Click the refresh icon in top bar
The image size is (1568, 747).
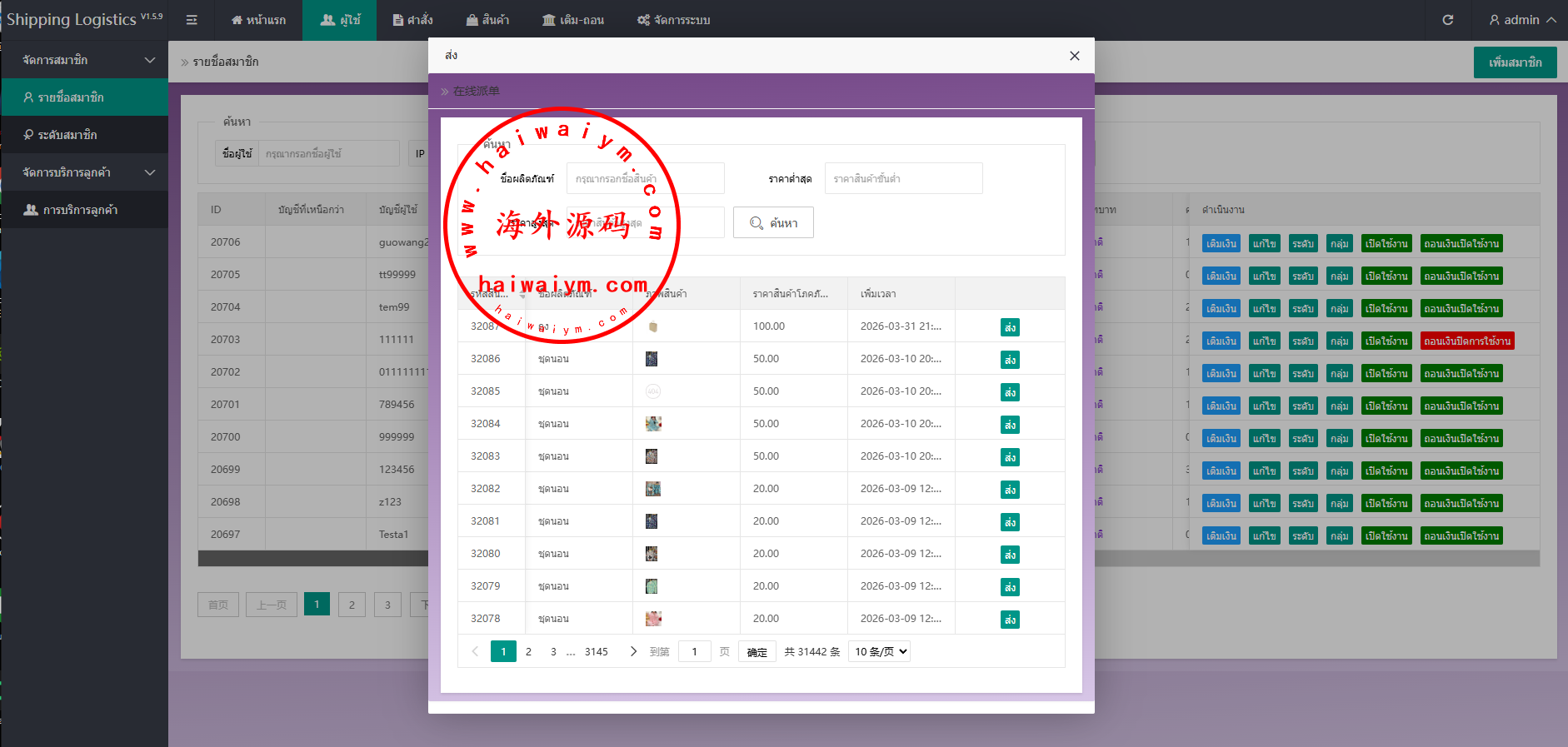click(x=1447, y=20)
